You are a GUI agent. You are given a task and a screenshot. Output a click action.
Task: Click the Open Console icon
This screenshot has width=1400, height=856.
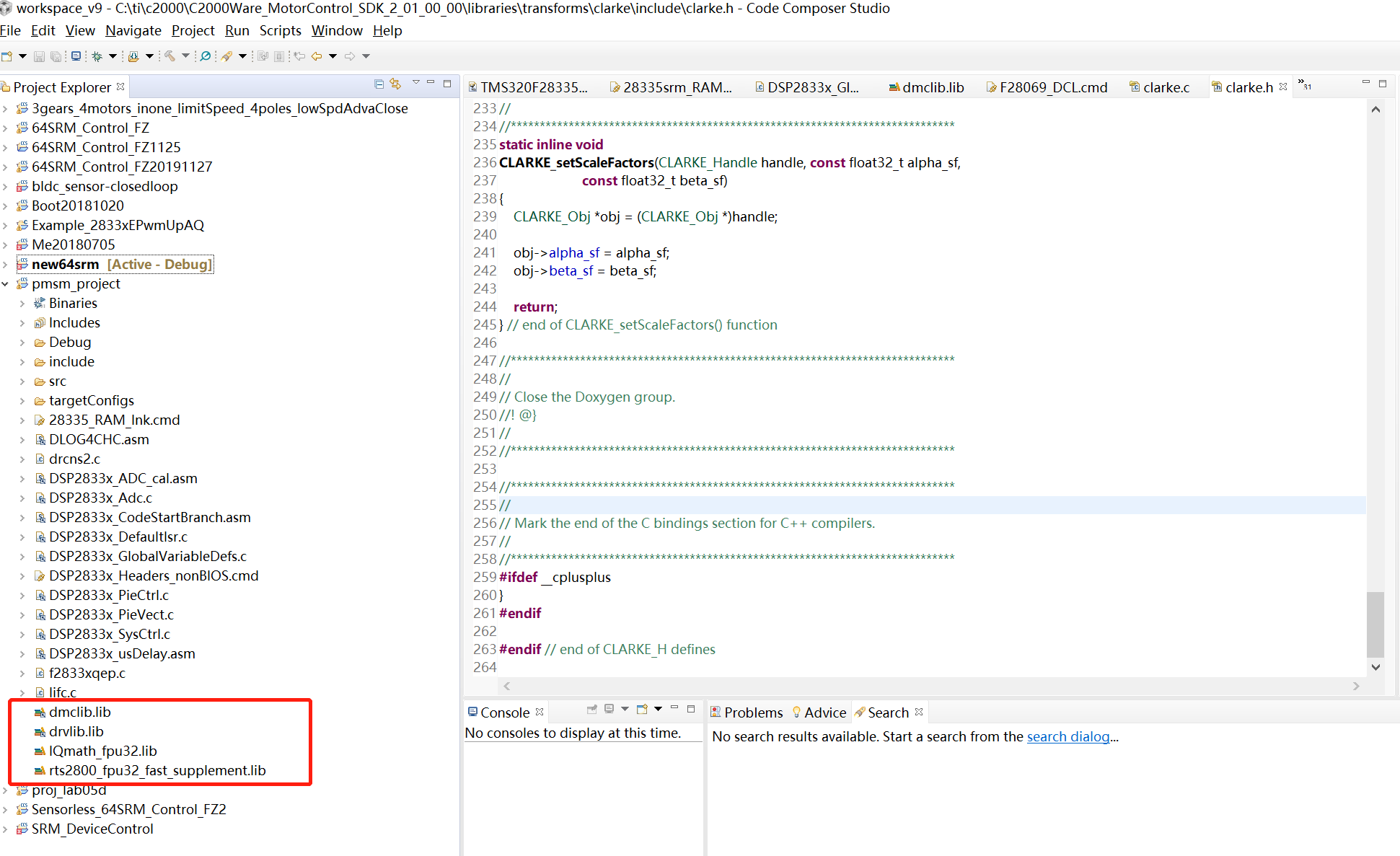[x=642, y=710]
